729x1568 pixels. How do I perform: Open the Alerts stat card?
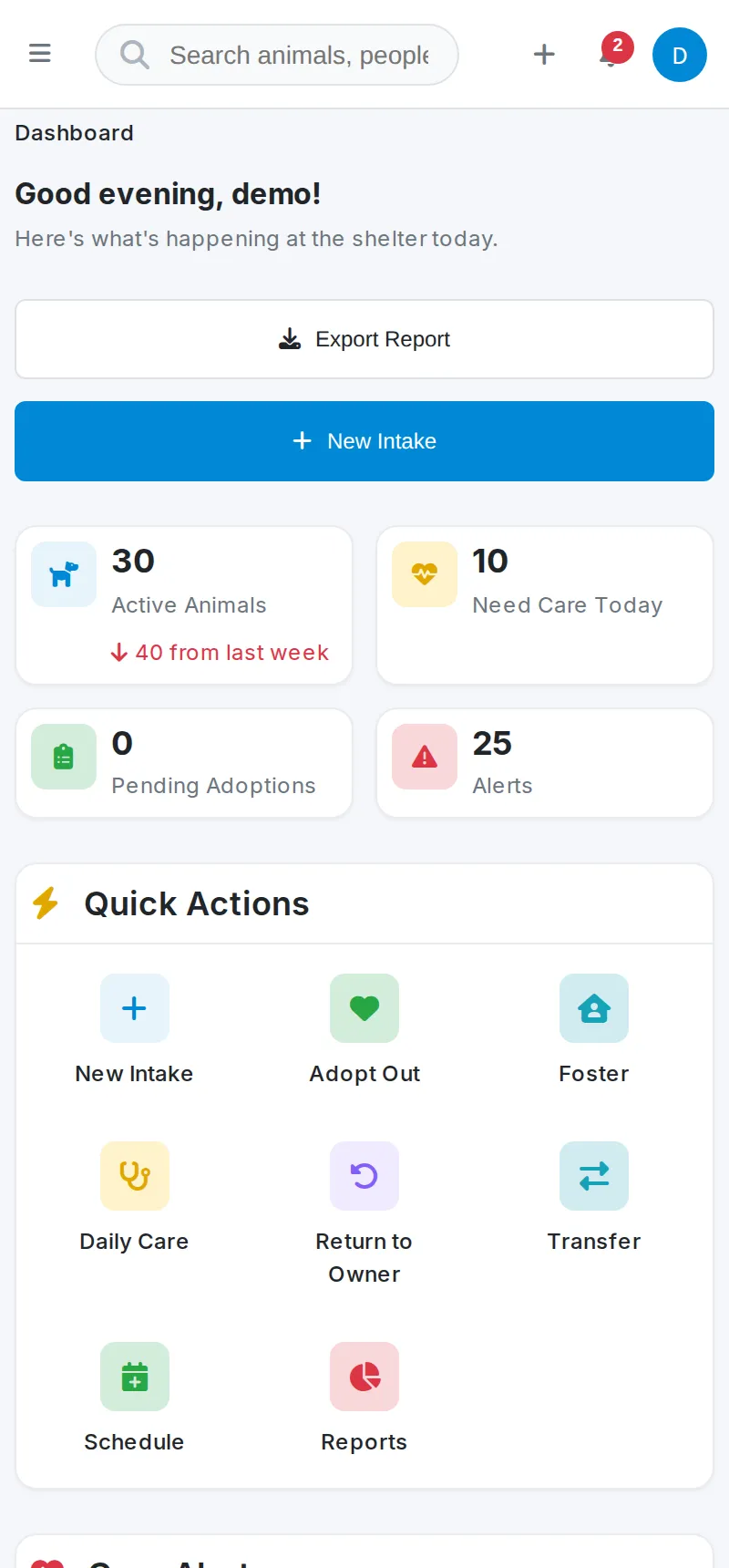(545, 763)
